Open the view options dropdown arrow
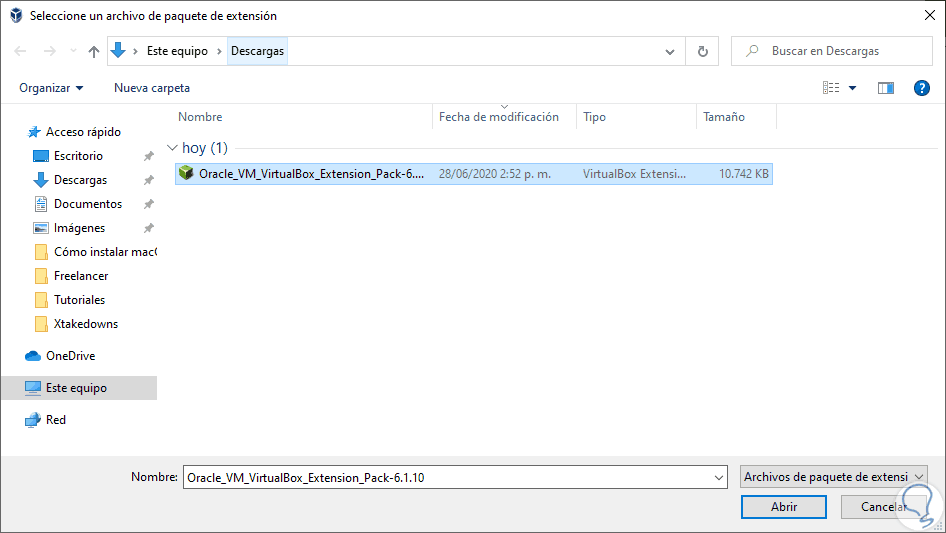946x533 pixels. click(x=852, y=88)
